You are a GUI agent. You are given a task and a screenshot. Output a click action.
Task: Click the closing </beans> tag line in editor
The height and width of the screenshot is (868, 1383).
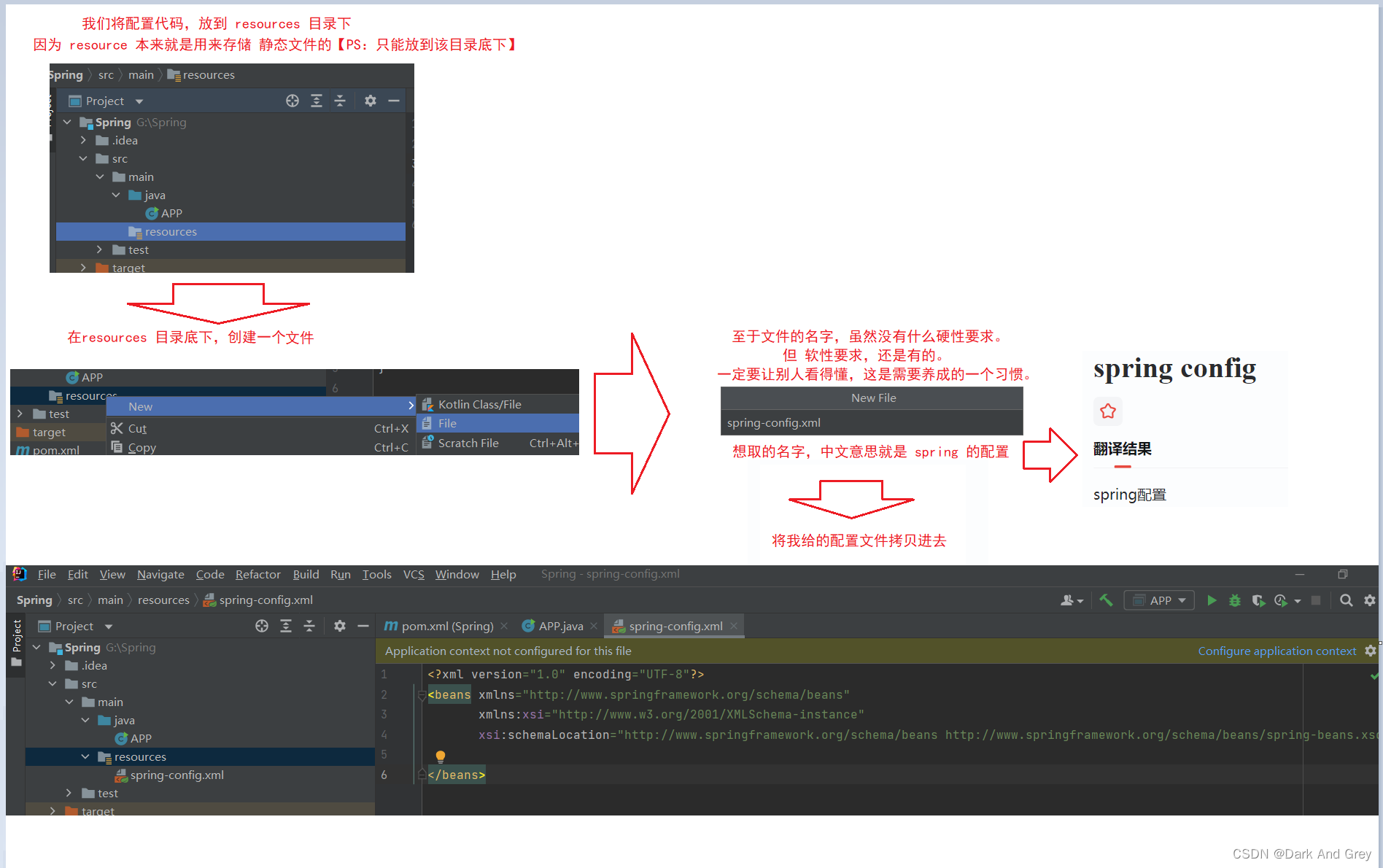coord(457,775)
